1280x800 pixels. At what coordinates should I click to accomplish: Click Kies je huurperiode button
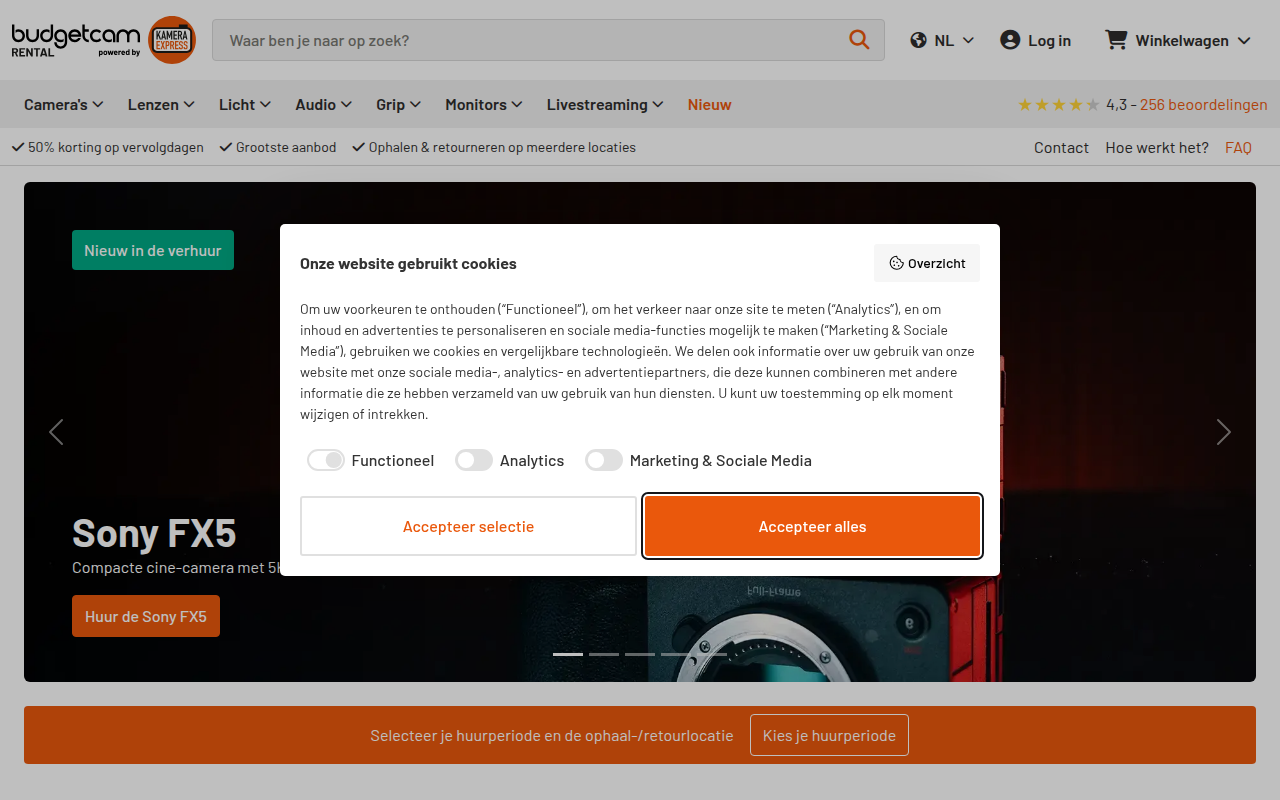(x=829, y=735)
